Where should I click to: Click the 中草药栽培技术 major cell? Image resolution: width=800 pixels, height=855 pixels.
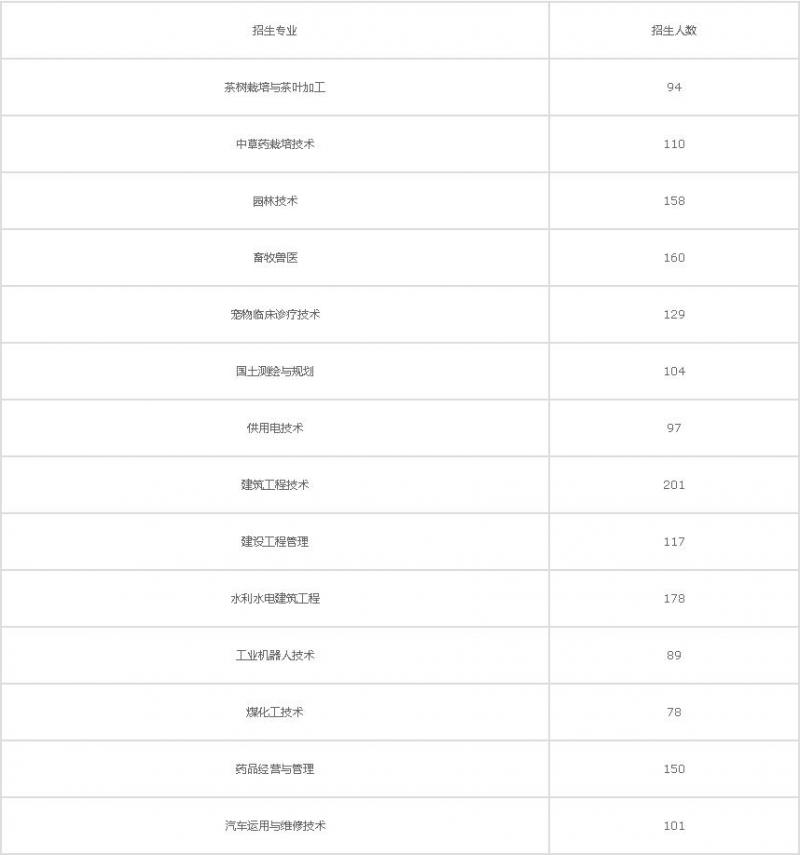pyautogui.click(x=275, y=144)
